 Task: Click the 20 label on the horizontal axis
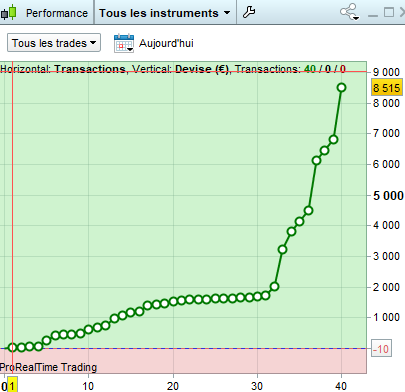coord(173,386)
